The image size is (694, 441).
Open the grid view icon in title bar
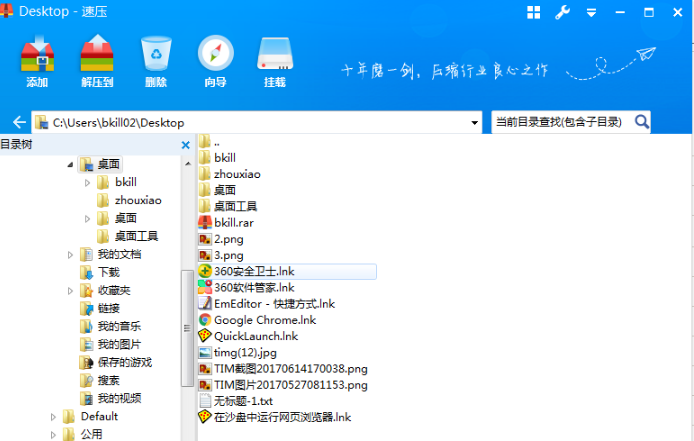(534, 12)
